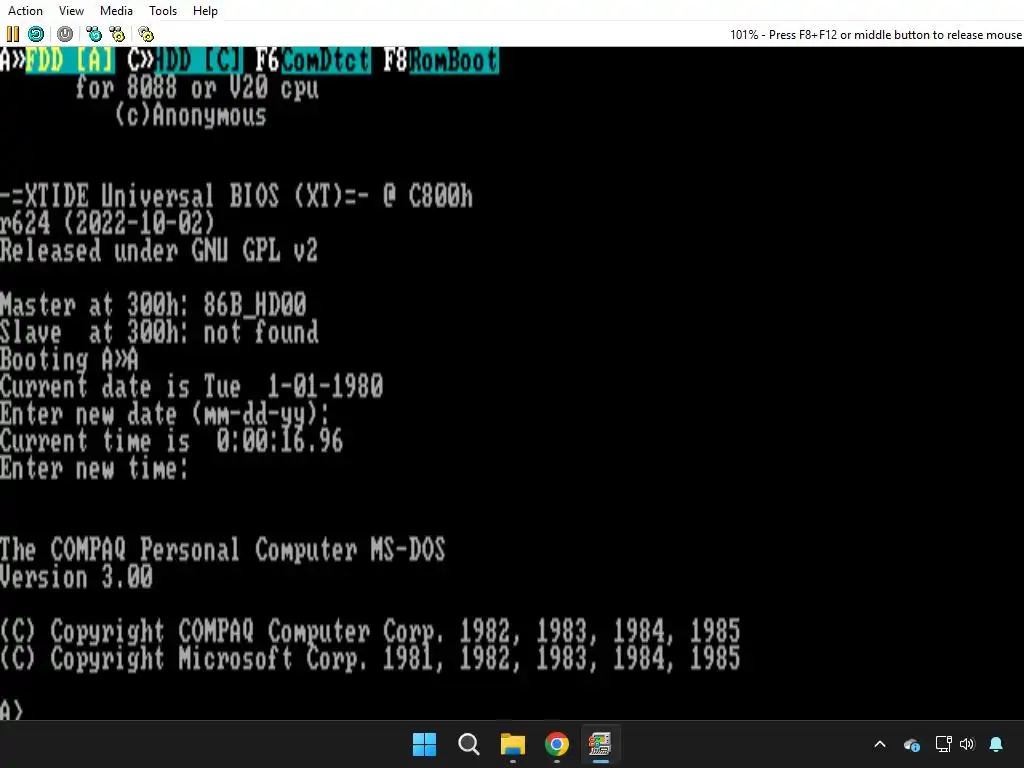
Task: Open Windows Search from the taskbar
Action: (x=469, y=744)
